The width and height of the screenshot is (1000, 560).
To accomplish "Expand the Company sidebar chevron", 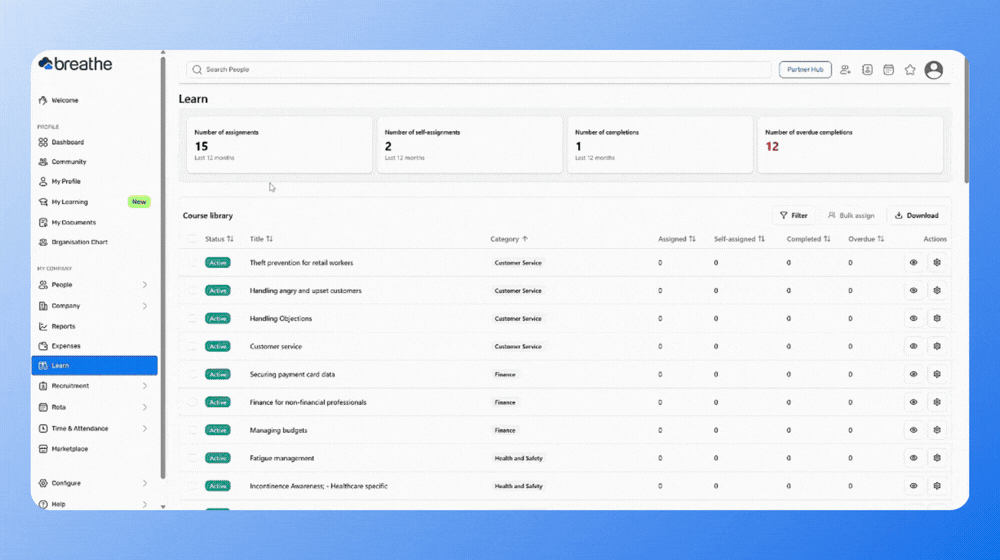I will tap(145, 306).
